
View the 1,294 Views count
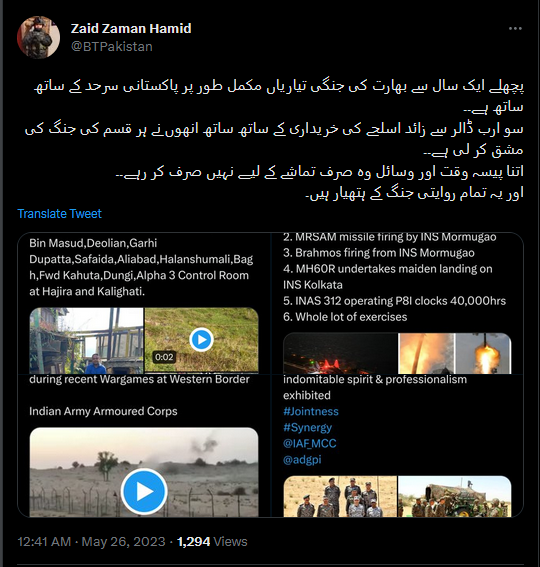tap(212, 542)
